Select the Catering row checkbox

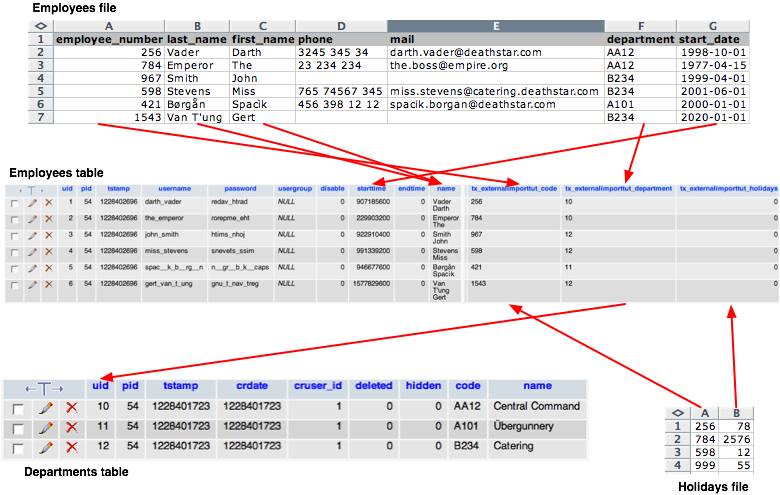coord(17,446)
